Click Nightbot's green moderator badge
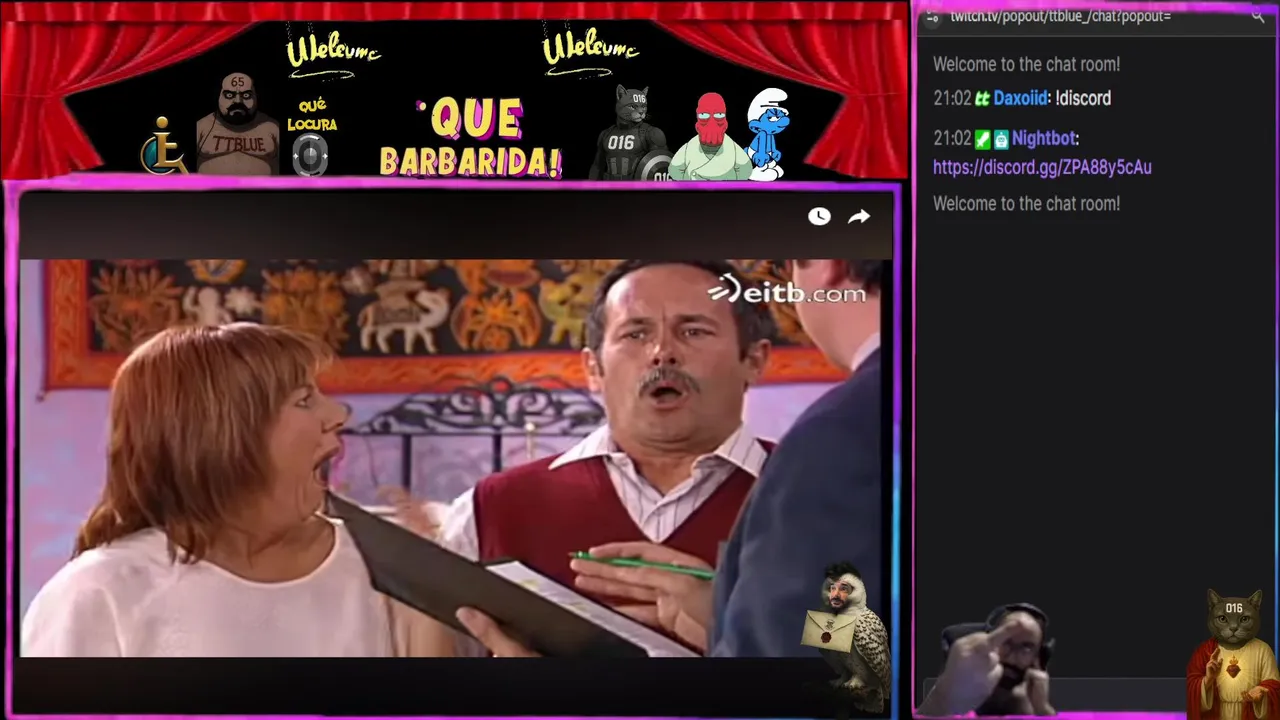Screen dimensions: 1280x720 [983, 139]
